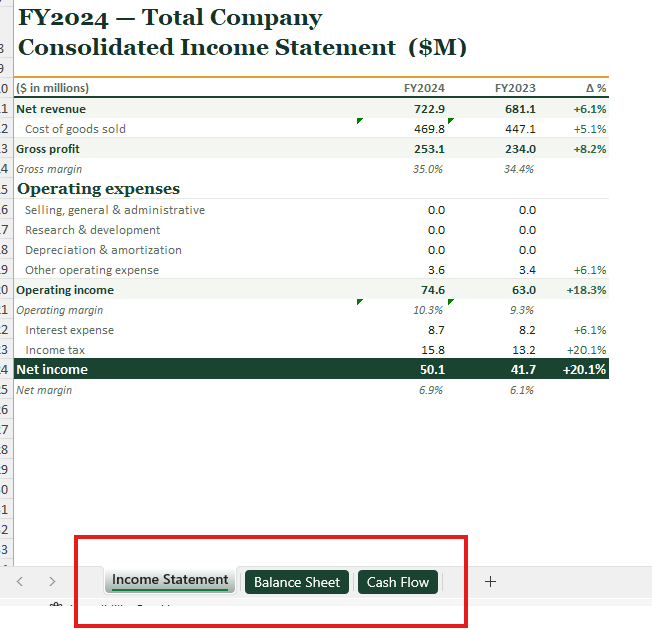Viewport: 652px width, 629px height.
Task: Click Depreciation & amortization label
Action: pos(103,250)
